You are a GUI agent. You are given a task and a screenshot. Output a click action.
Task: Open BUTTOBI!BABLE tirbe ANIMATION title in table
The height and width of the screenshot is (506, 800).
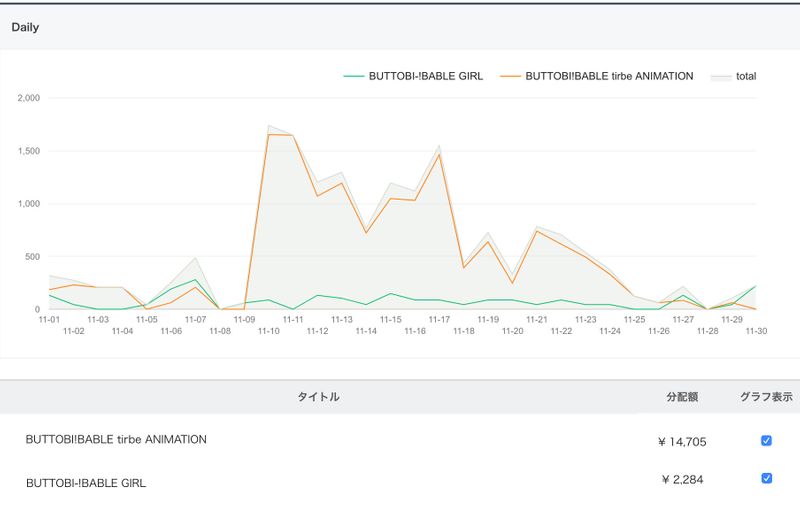116,439
